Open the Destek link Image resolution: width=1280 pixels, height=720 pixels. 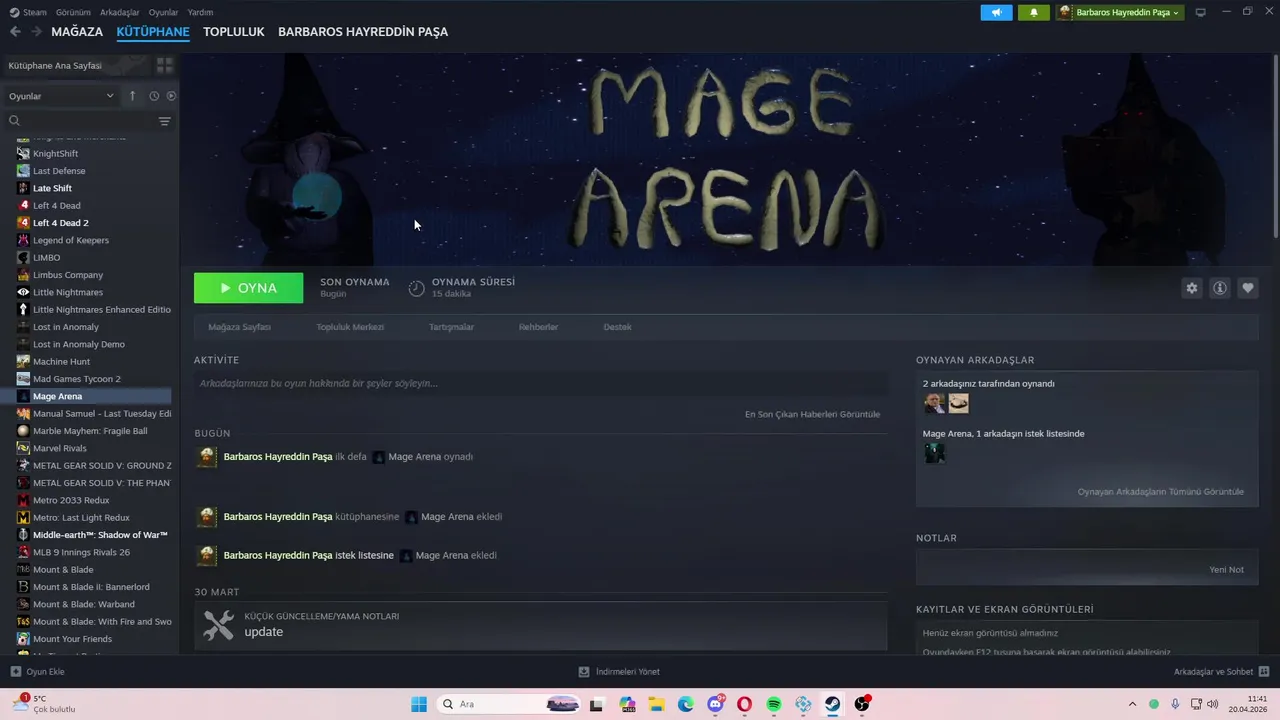click(x=617, y=327)
